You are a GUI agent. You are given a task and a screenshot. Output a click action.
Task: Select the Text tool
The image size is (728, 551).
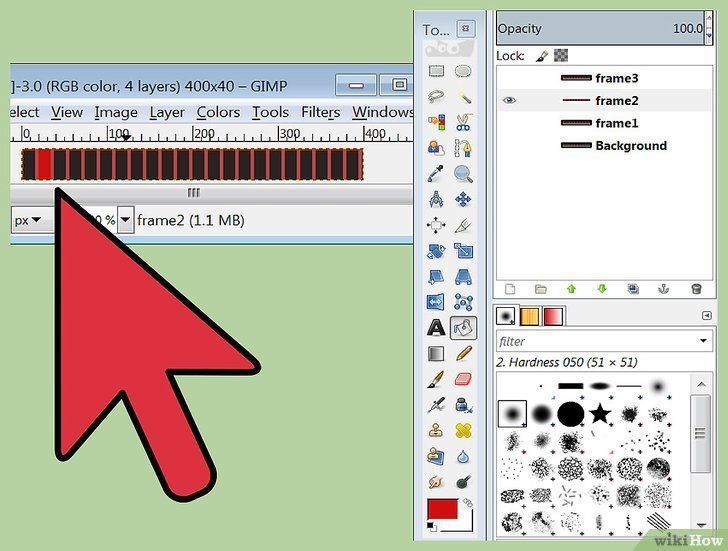(436, 328)
